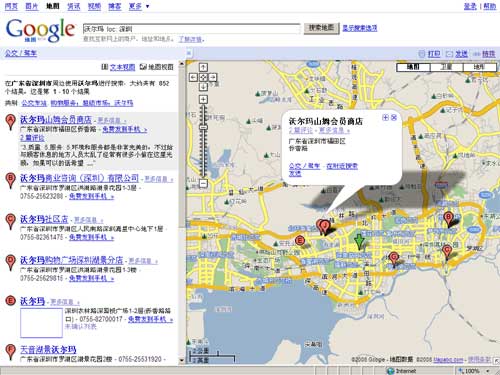The image size is (500, 375).
Task: Click red marker B on the map
Action: click(x=448, y=219)
